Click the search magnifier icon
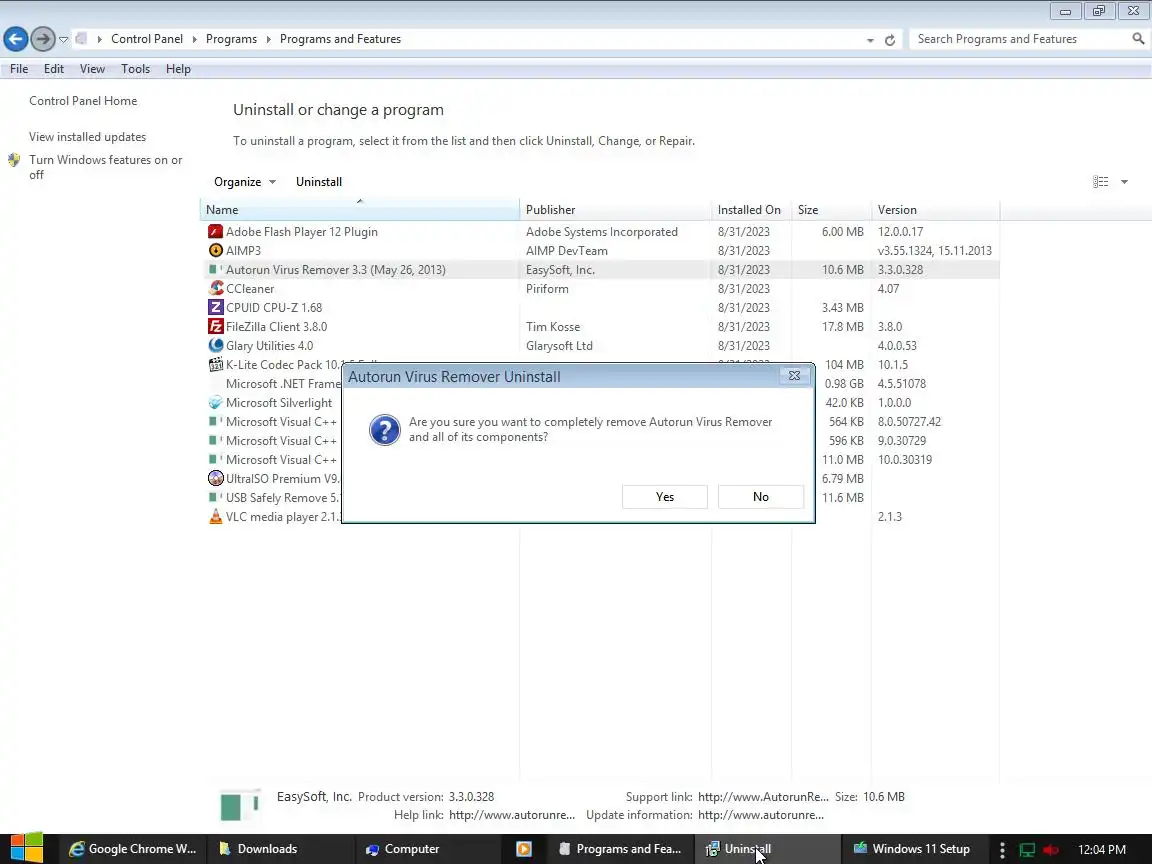Screen dimensions: 1152x864 (x=1138, y=39)
